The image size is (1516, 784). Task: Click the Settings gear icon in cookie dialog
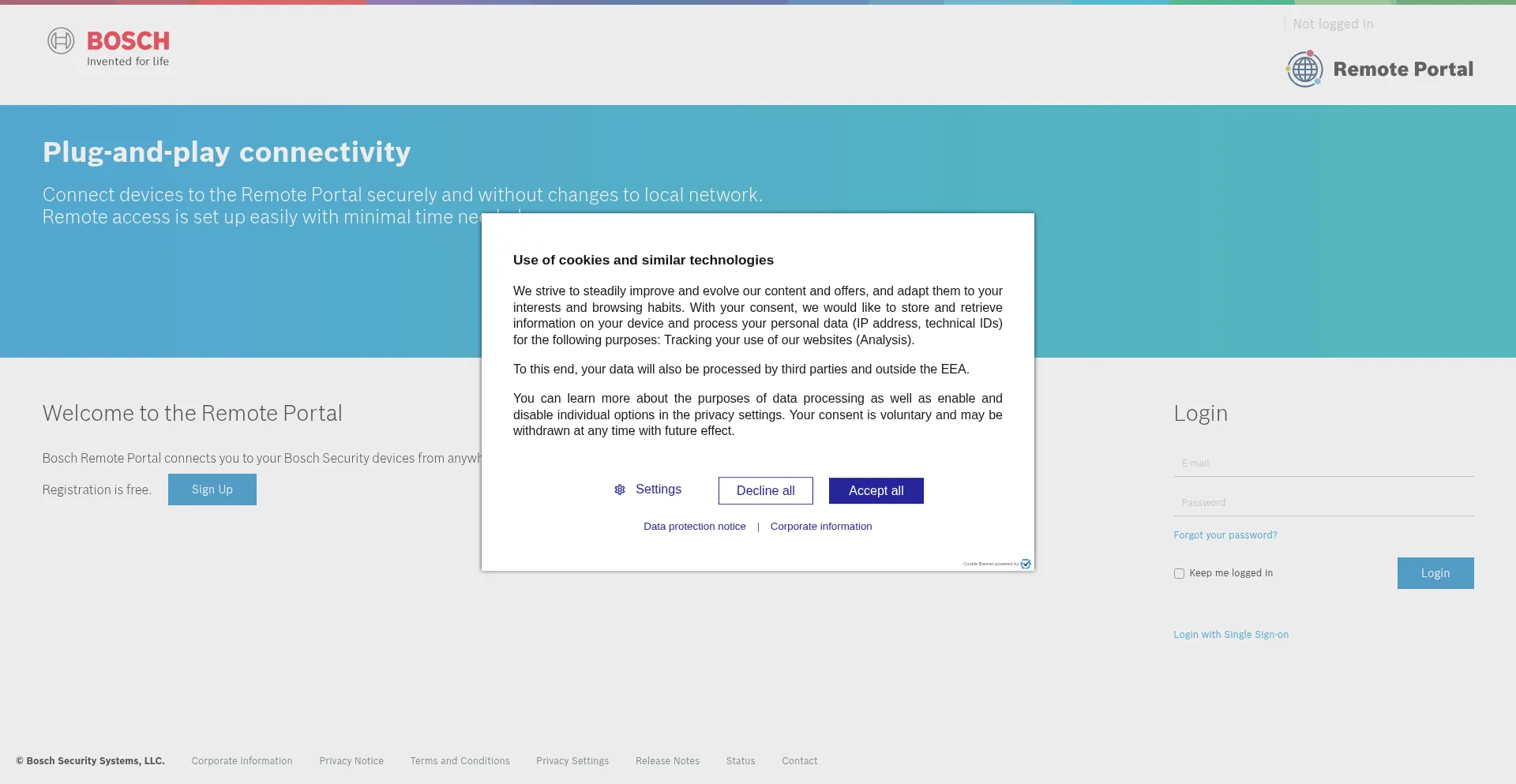coord(620,490)
